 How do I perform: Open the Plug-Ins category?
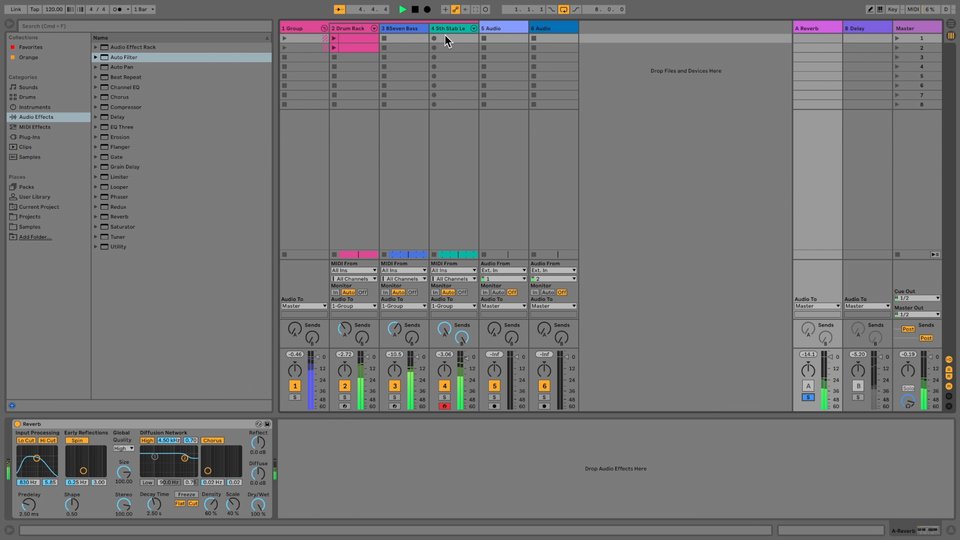29,137
